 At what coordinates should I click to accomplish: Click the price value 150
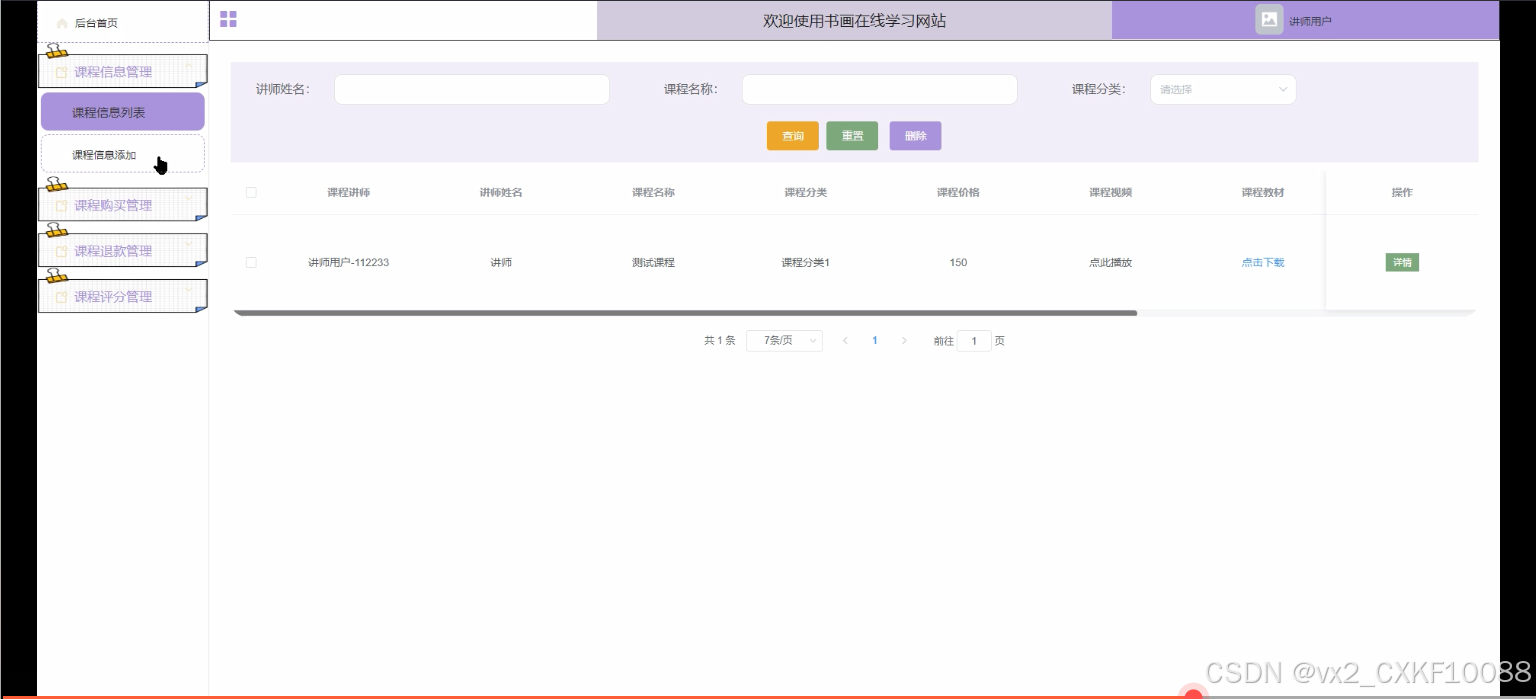click(958, 262)
